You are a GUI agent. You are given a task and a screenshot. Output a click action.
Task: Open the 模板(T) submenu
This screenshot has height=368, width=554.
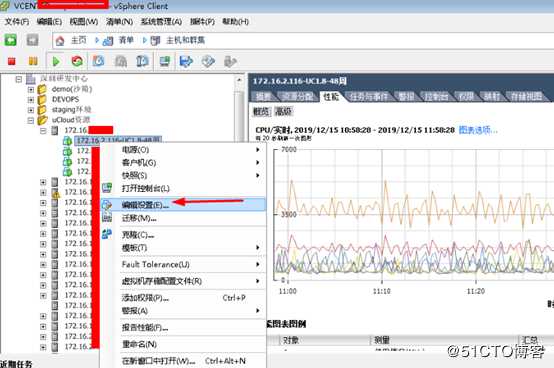pos(183,248)
